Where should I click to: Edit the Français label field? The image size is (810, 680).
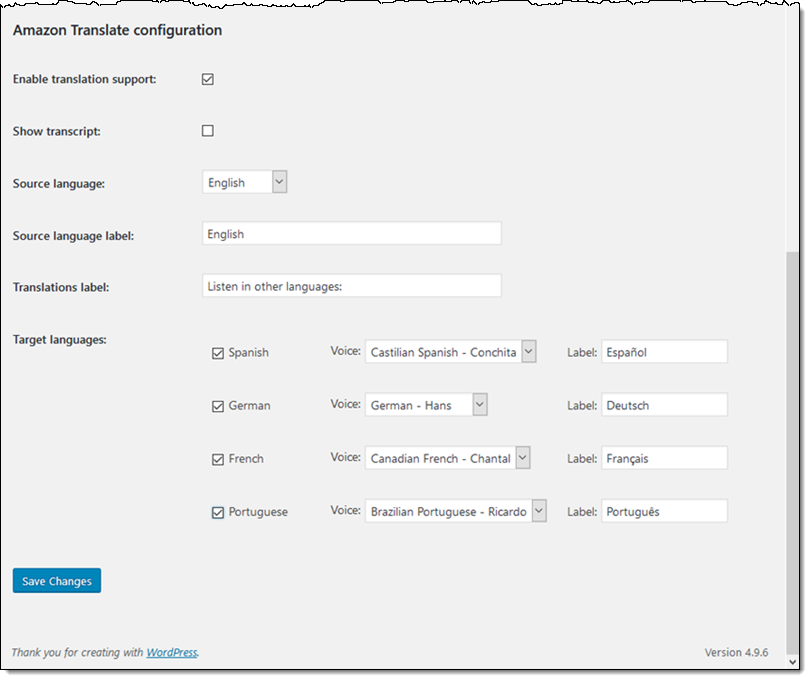664,458
